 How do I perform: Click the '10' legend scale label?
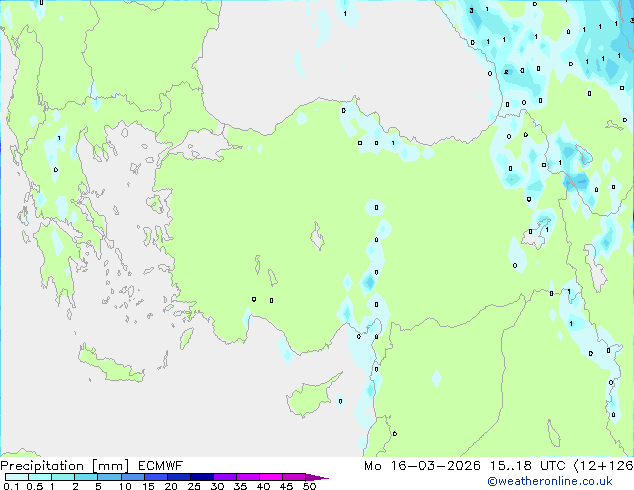pyautogui.click(x=125, y=486)
